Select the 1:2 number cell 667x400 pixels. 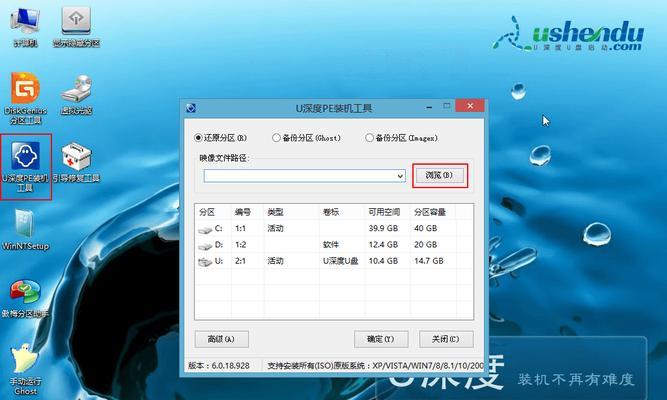click(240, 245)
